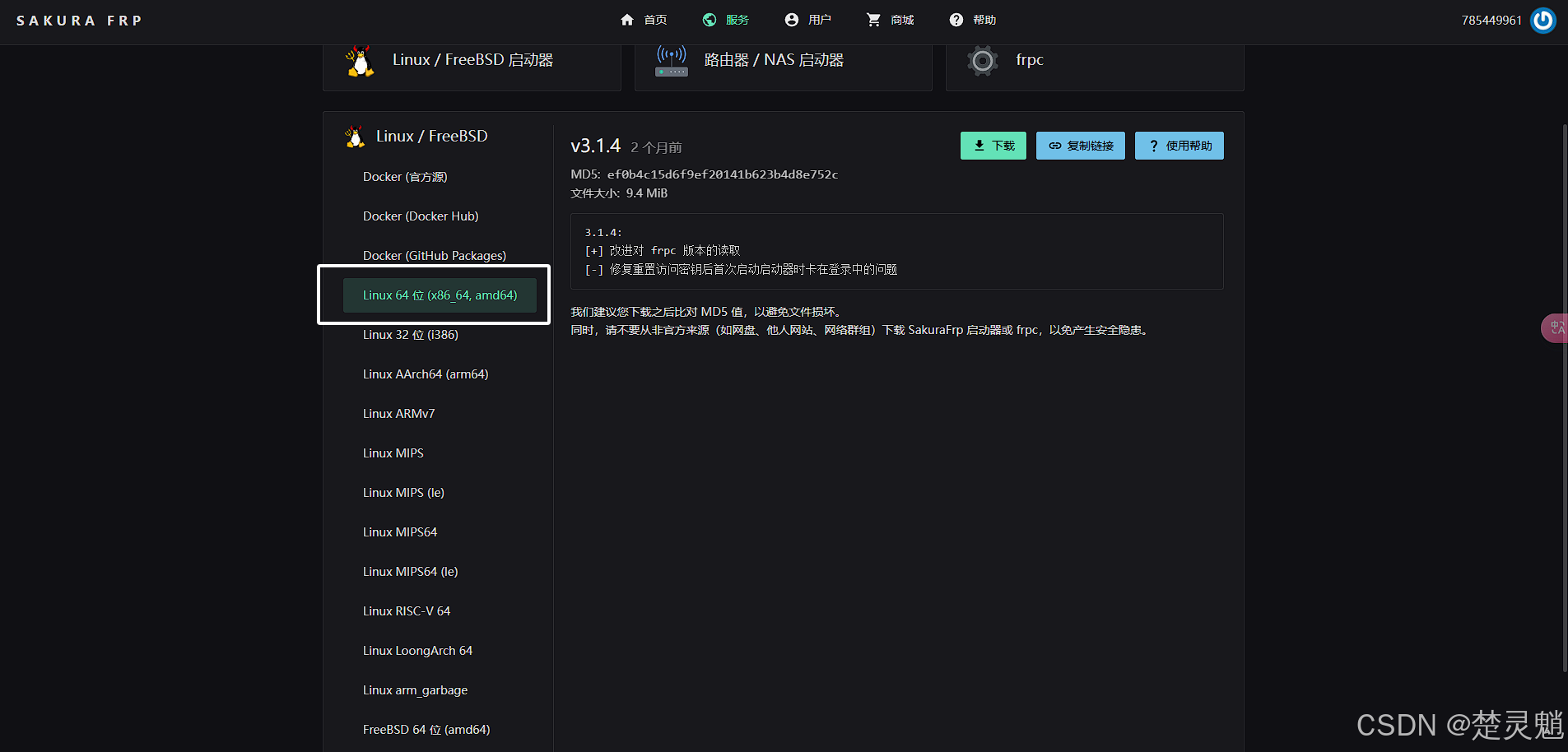Click the account icon beside 用户
Image resolution: width=1568 pixels, height=752 pixels.
[x=792, y=20]
